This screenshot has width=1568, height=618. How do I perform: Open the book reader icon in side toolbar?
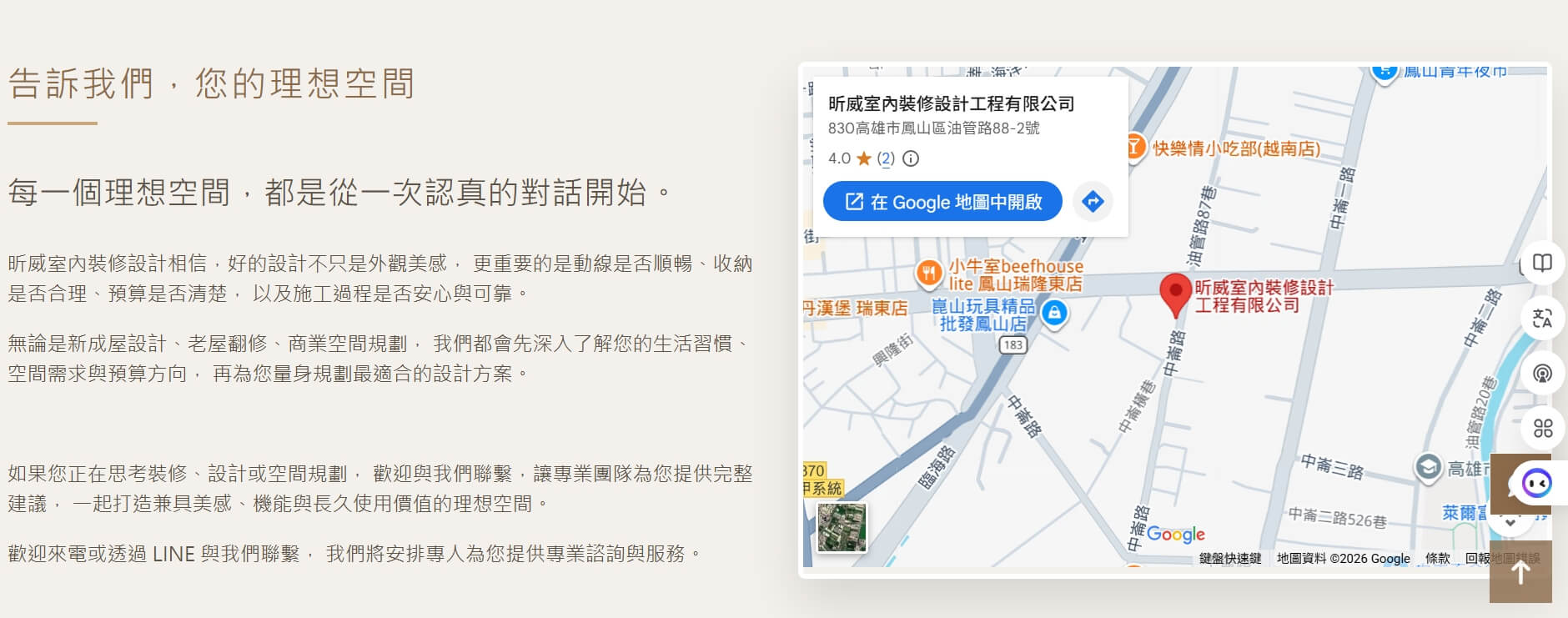pos(1542,264)
